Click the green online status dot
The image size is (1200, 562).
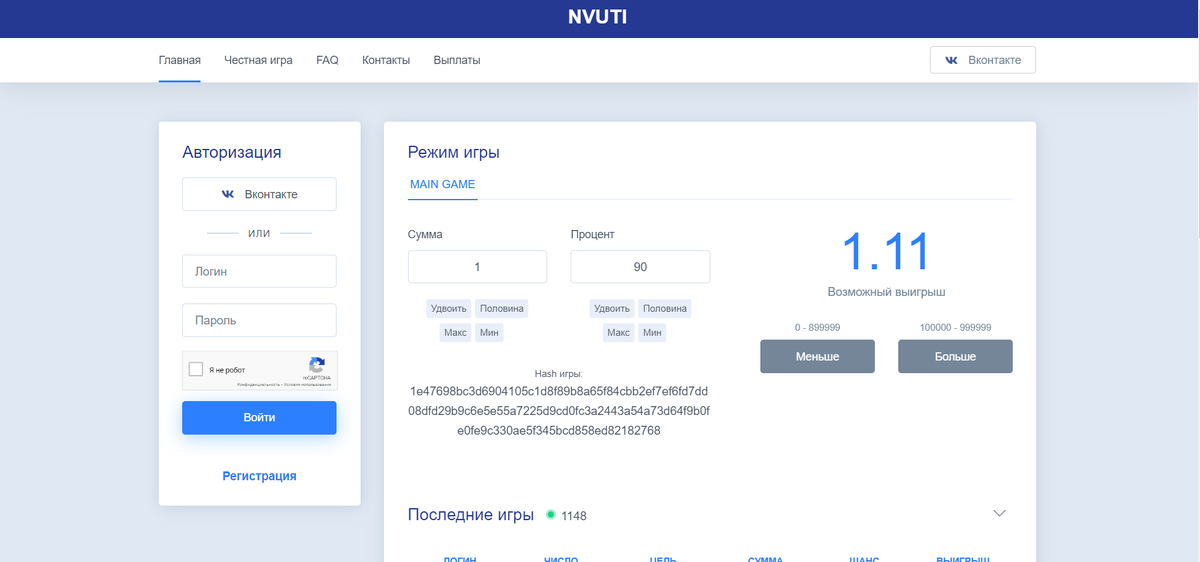coord(550,515)
